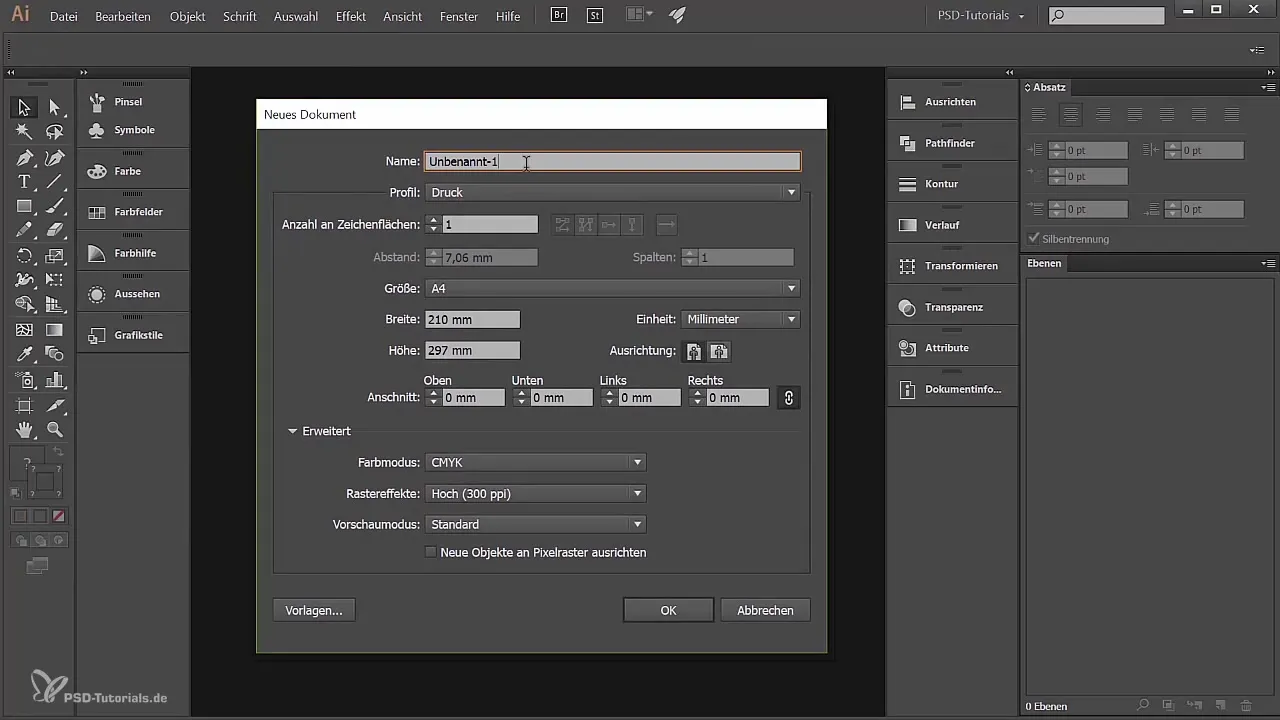The image size is (1280, 720).
Task: Open the Ausrichten panel
Action: tap(952, 102)
